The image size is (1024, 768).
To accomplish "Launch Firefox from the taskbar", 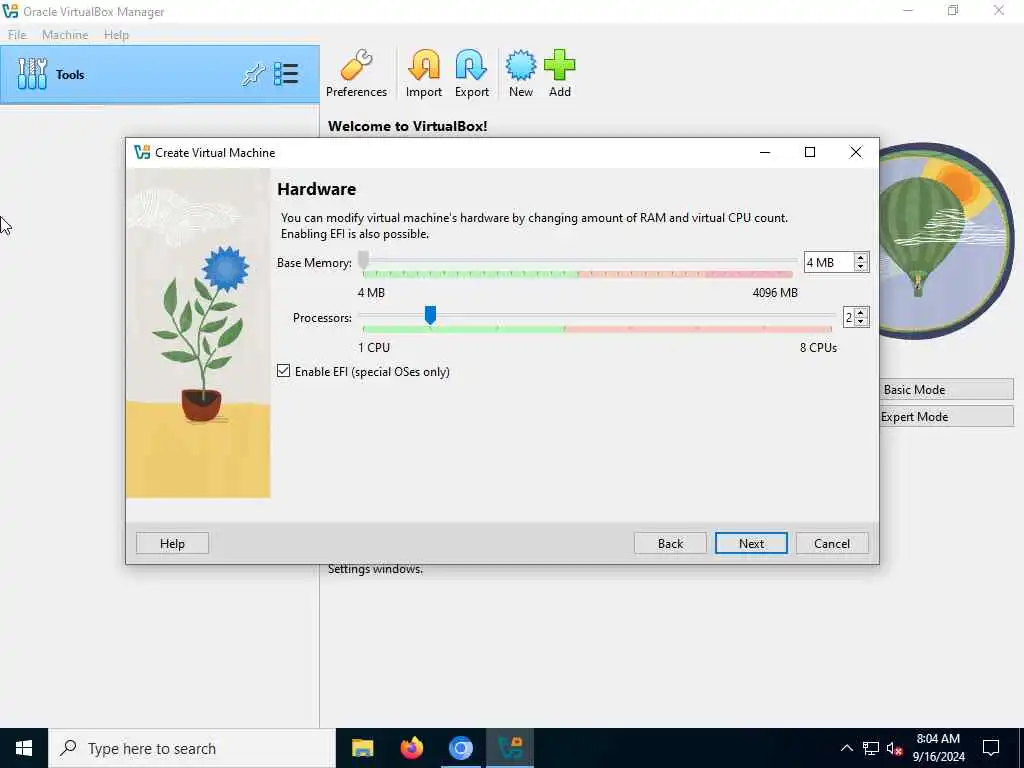I will [x=411, y=748].
